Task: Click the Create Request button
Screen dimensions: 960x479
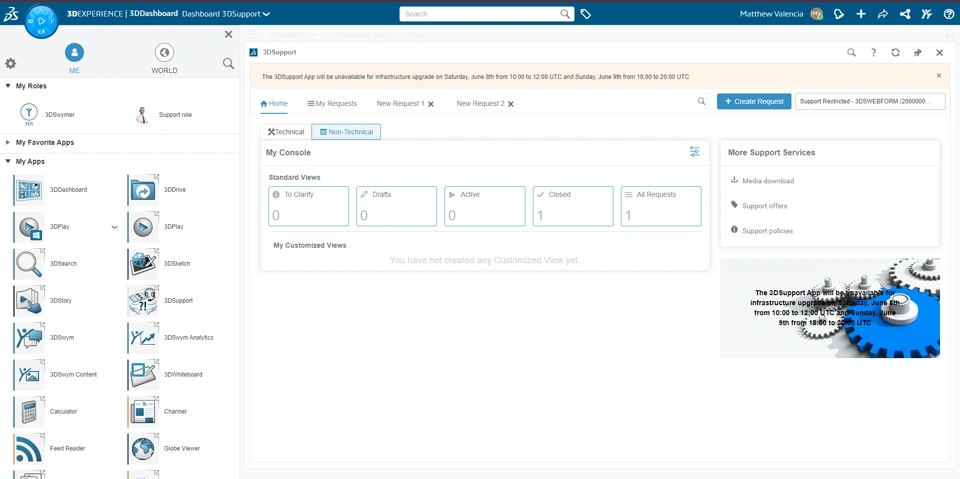Action: point(754,102)
